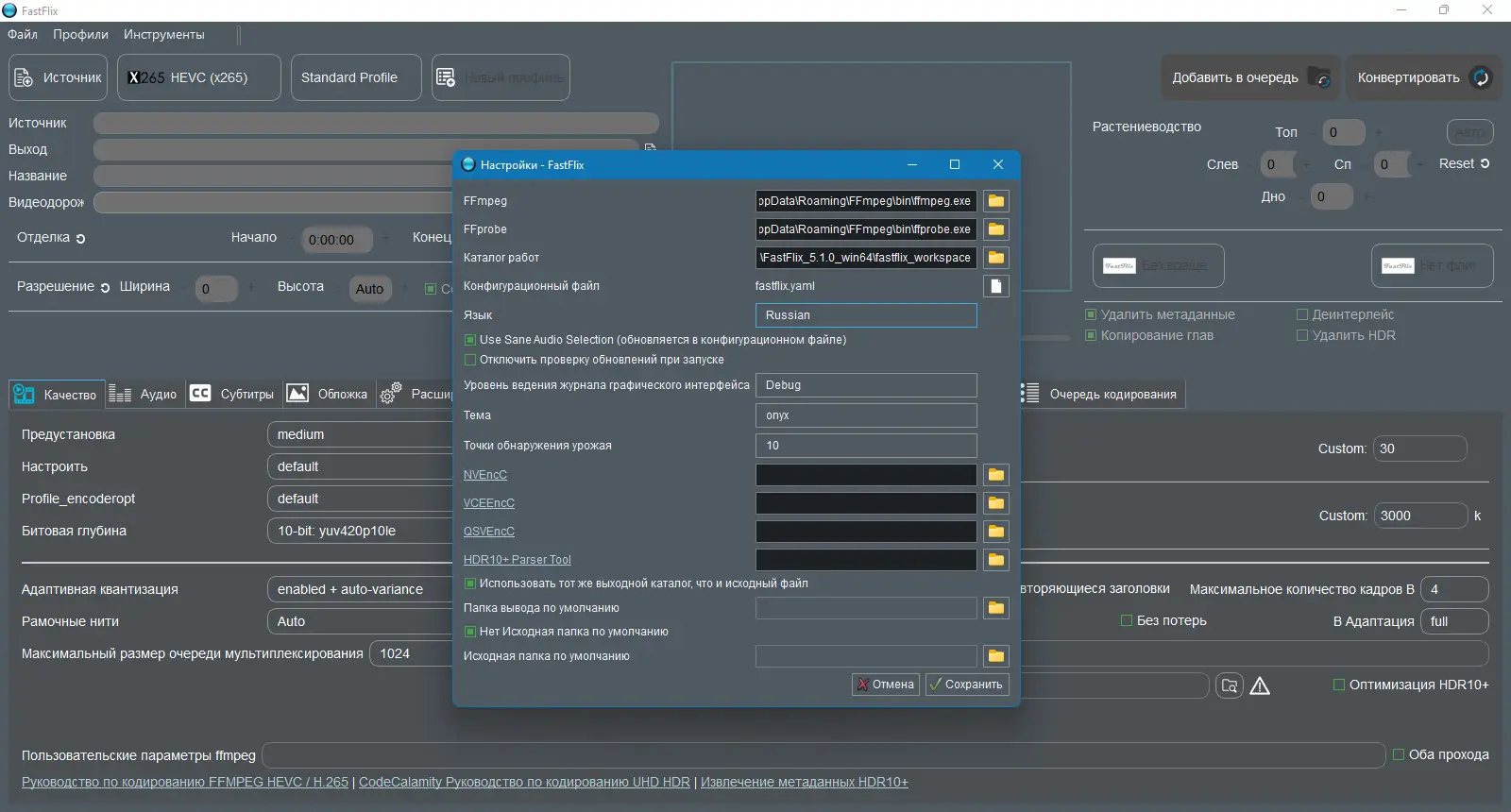The height and width of the screenshot is (812, 1511).
Task: Open the Инструменты menu
Action: [x=163, y=34]
